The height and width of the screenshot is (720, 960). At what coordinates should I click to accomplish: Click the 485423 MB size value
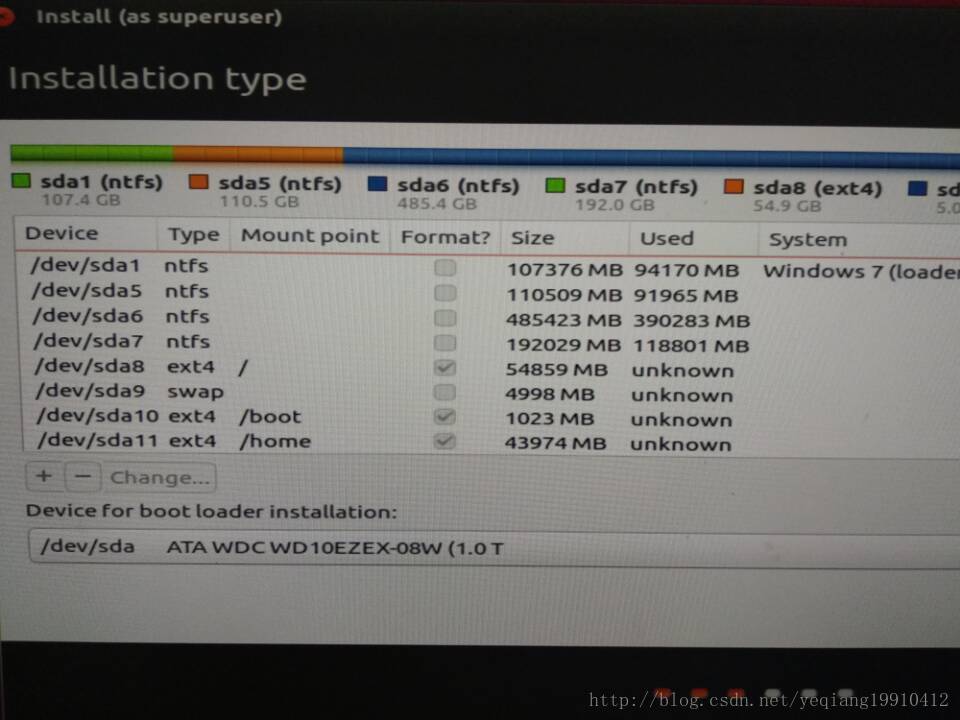point(563,320)
